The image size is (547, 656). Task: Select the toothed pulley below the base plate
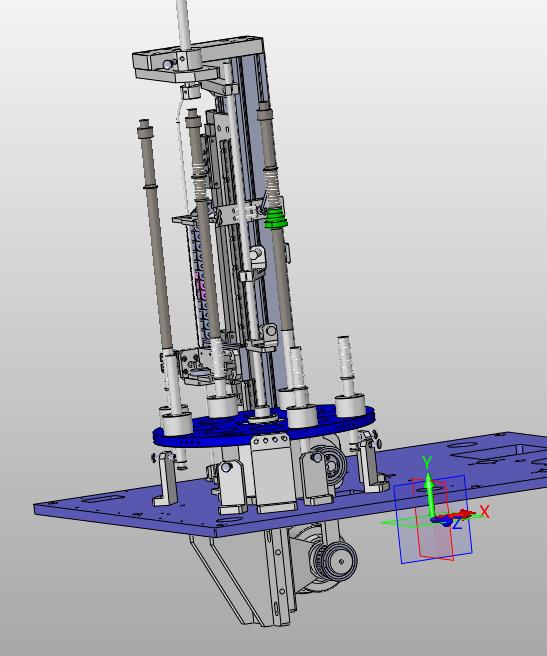(x=337, y=561)
